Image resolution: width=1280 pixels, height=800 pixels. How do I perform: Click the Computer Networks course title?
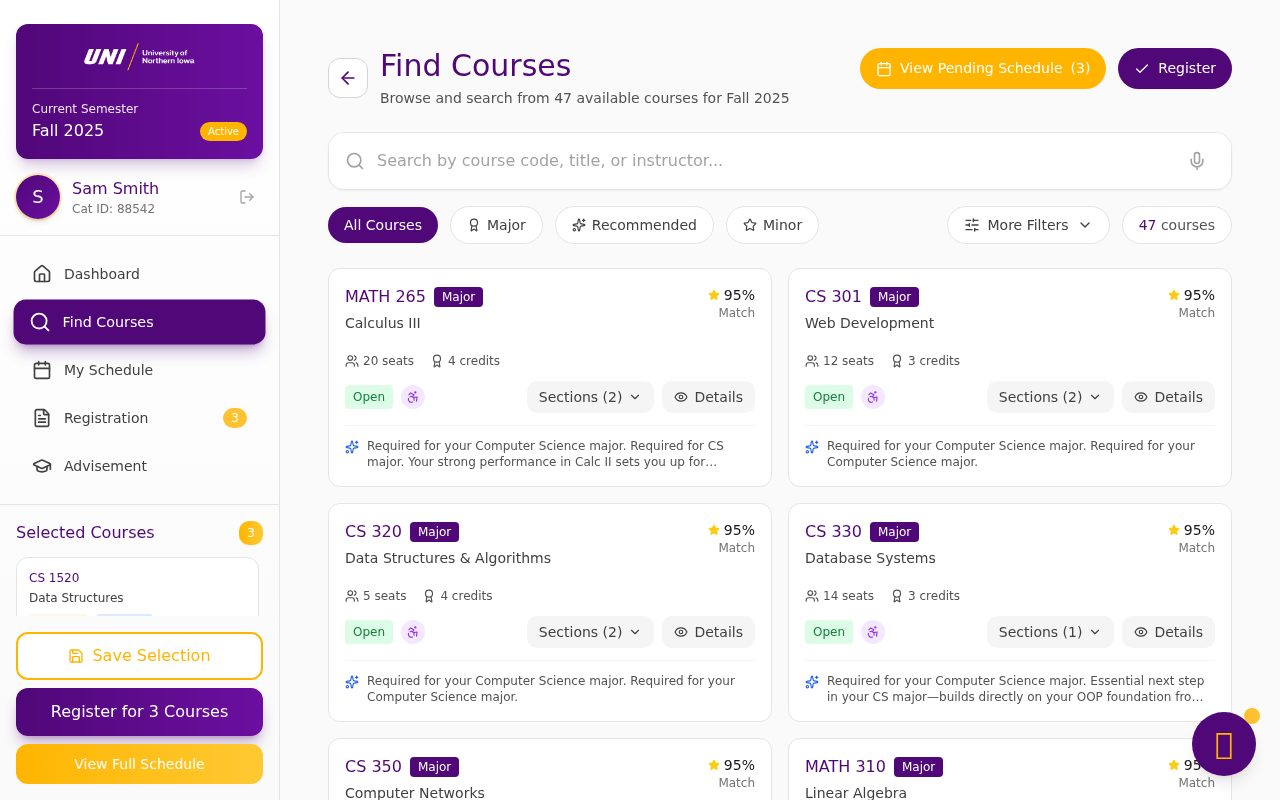point(415,793)
